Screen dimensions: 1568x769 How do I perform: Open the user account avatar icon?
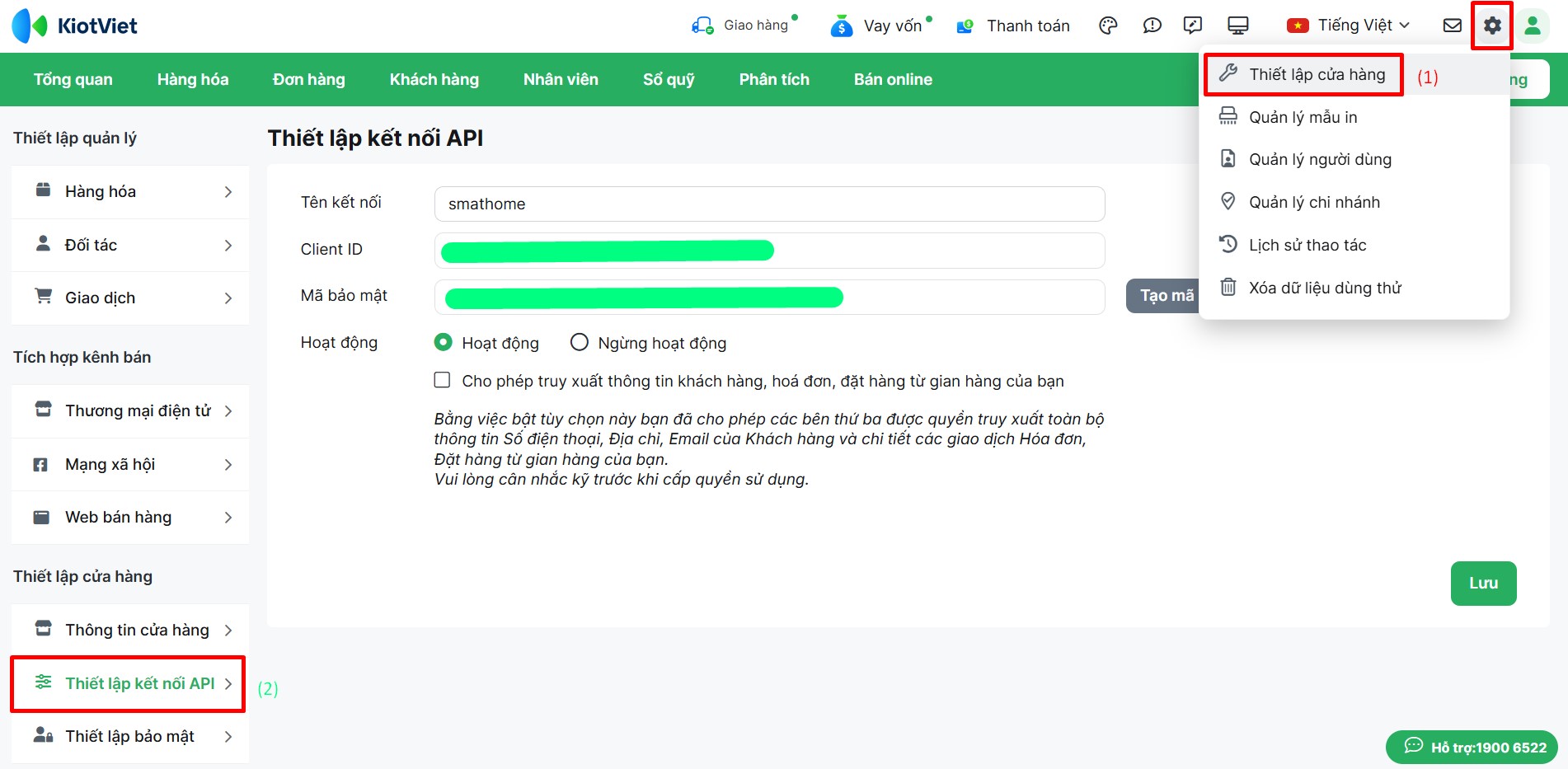coord(1532,26)
